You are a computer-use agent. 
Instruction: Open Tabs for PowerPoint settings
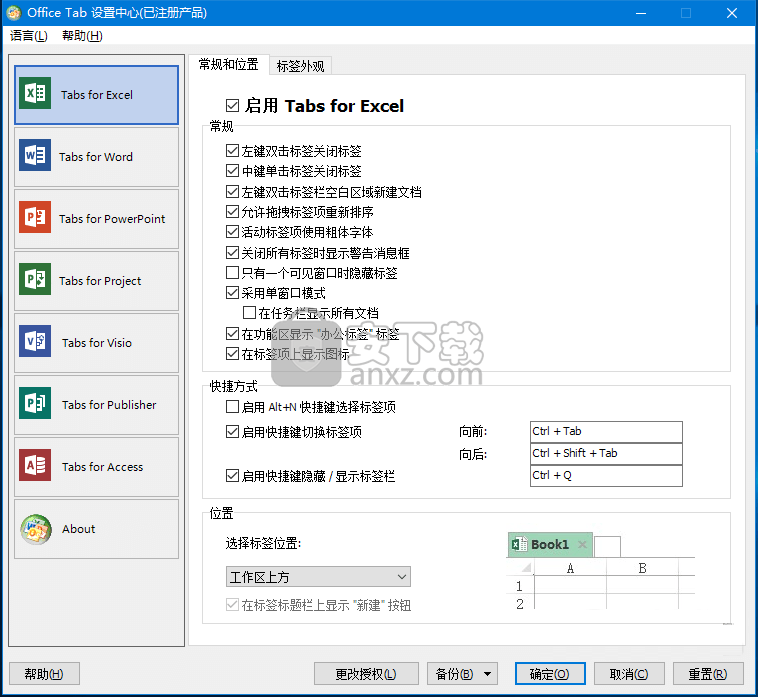[x=96, y=218]
